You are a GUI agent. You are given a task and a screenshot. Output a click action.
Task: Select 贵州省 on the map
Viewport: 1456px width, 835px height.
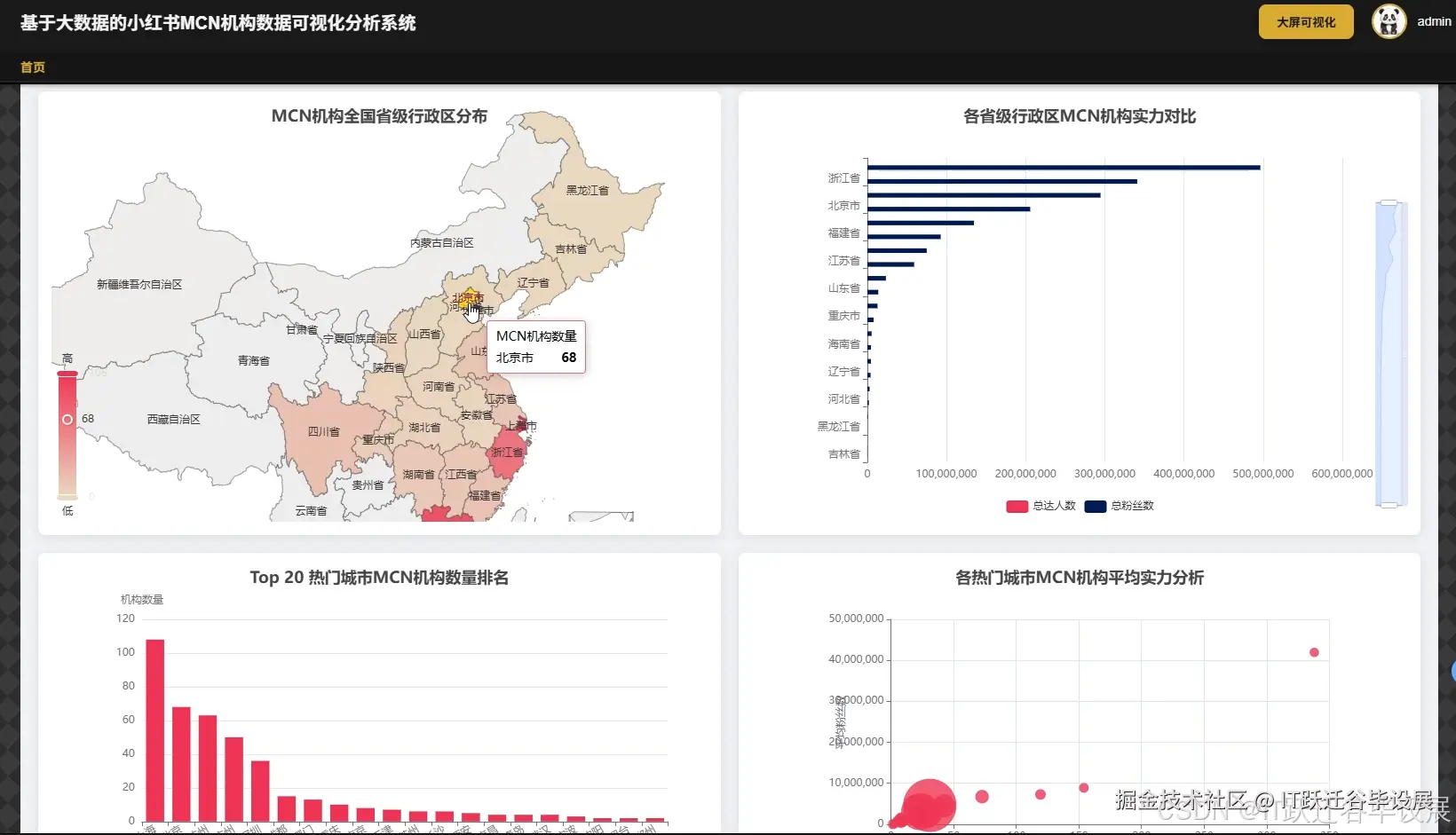coord(368,485)
